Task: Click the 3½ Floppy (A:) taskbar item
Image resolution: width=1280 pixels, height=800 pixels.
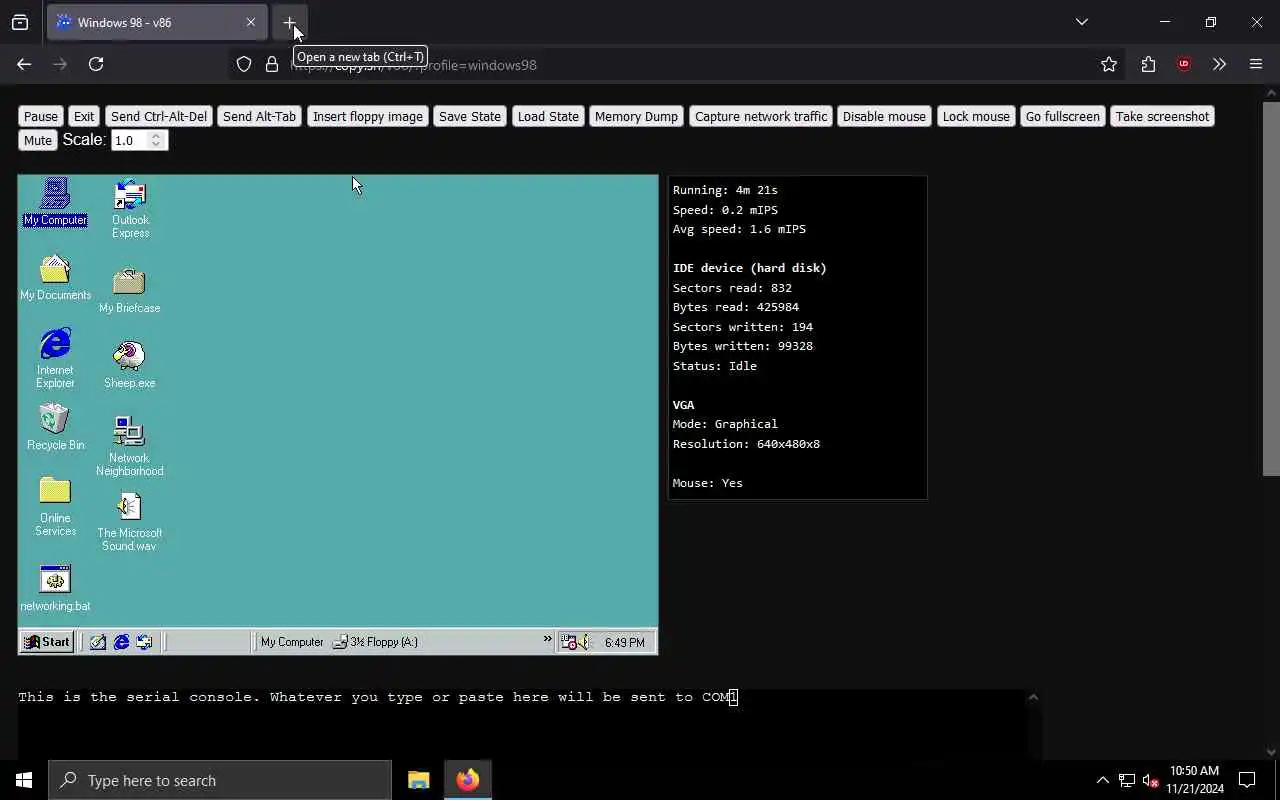Action: click(x=376, y=642)
